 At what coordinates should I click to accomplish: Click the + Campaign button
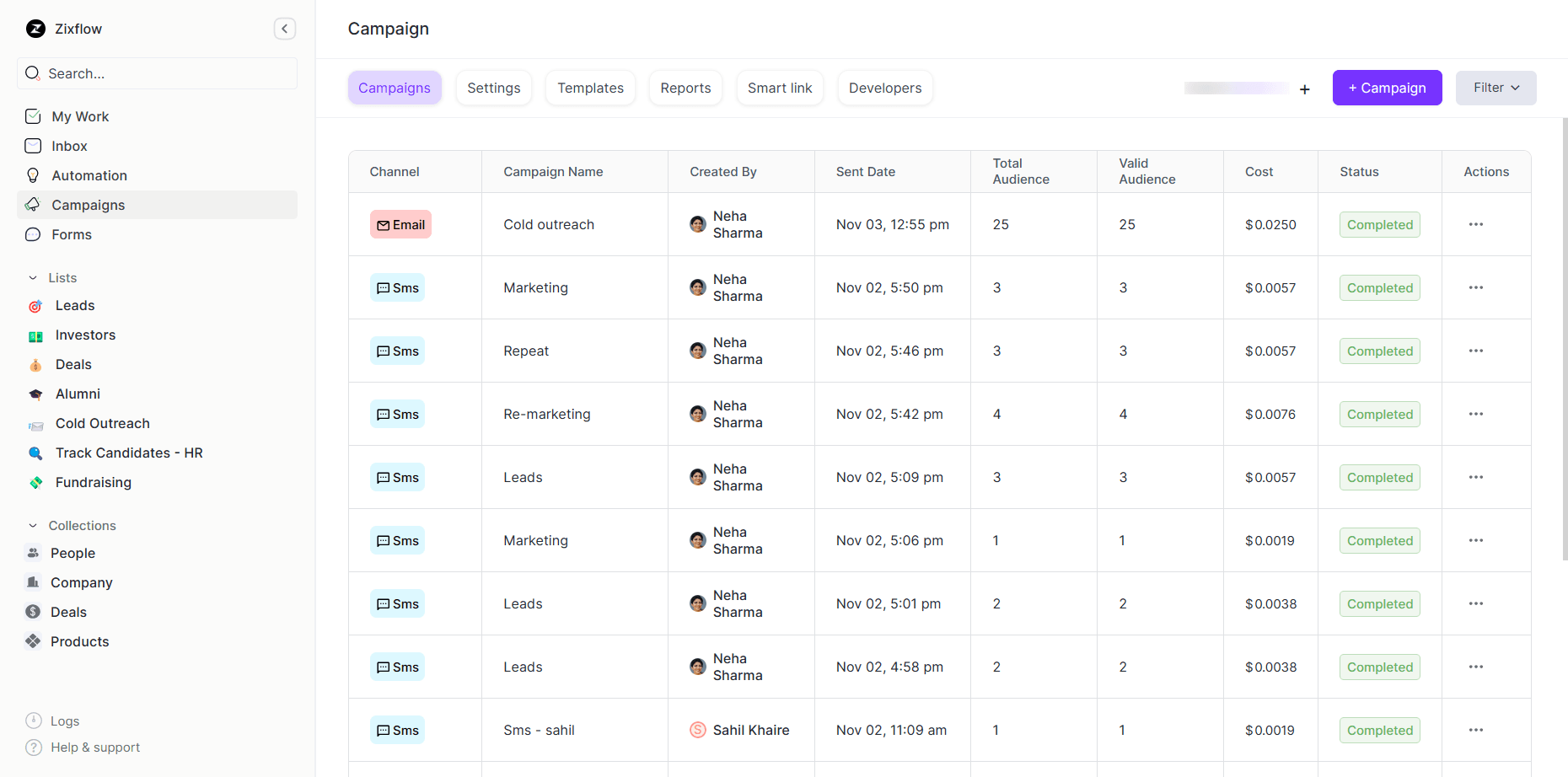coord(1387,88)
